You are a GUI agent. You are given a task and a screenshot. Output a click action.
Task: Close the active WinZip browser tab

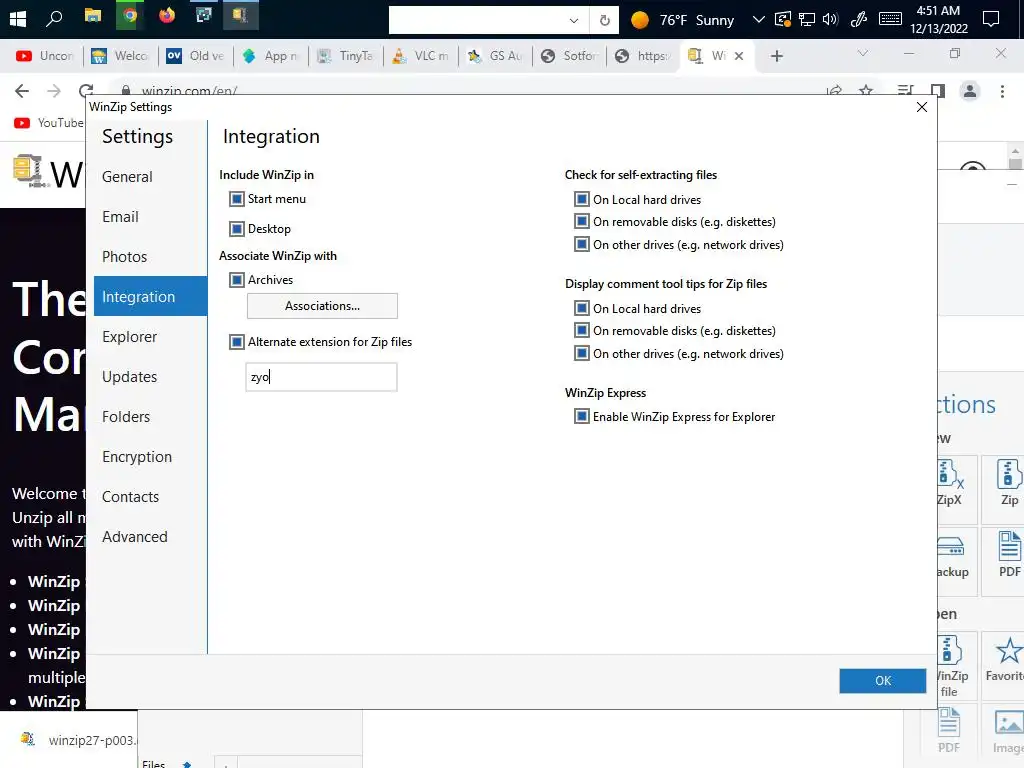739,56
